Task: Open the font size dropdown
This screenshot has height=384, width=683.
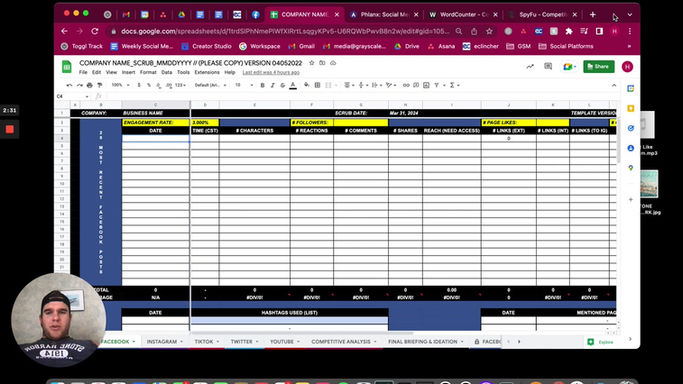Action: [243, 85]
